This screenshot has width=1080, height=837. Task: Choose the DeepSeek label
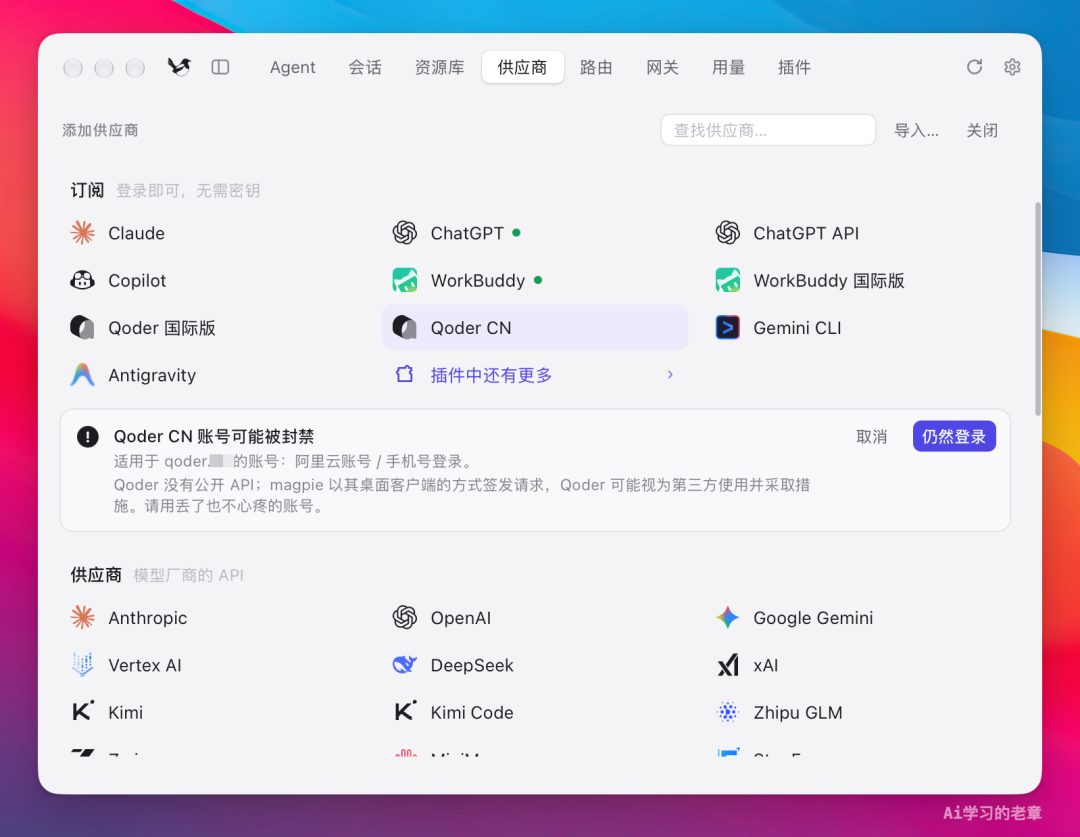(x=472, y=665)
